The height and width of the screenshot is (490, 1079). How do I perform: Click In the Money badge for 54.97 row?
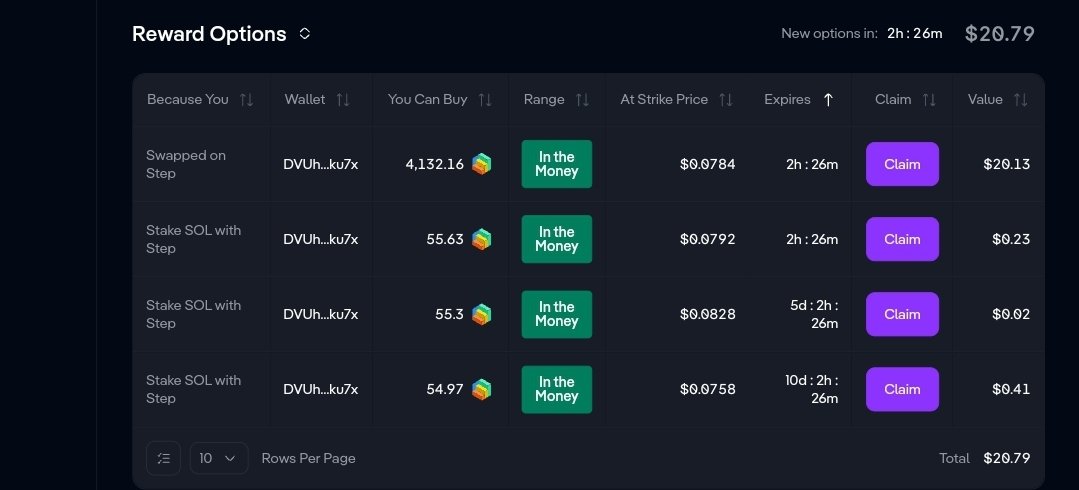[x=557, y=389]
